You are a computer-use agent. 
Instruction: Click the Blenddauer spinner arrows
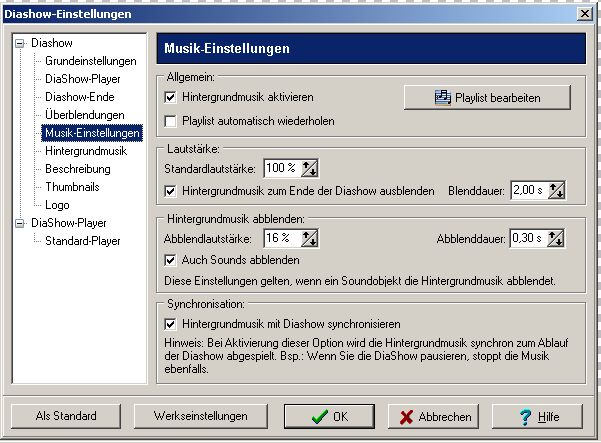coord(557,190)
